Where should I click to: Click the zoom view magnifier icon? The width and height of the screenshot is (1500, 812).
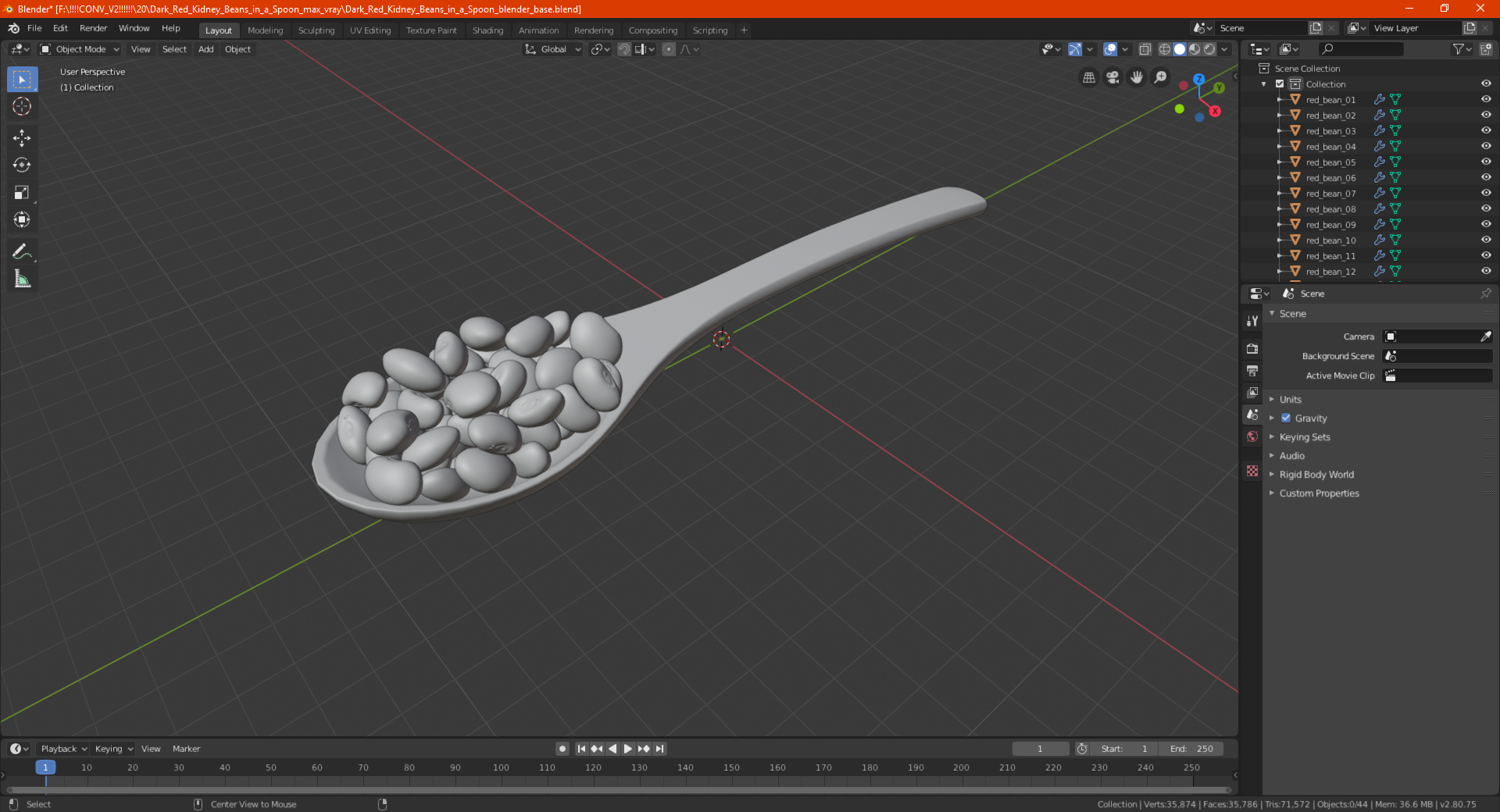coord(1161,77)
